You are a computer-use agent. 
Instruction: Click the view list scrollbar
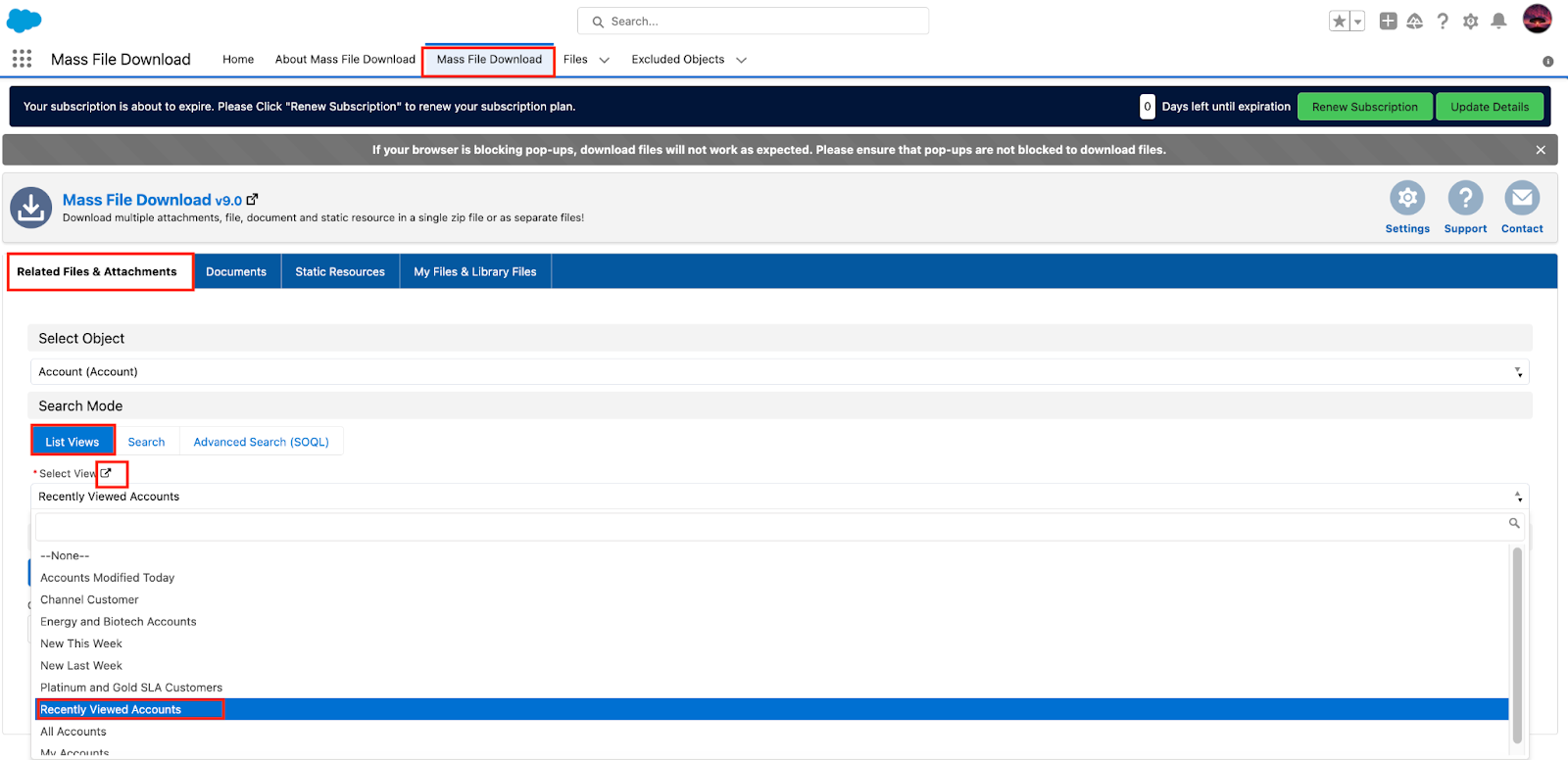1517,645
